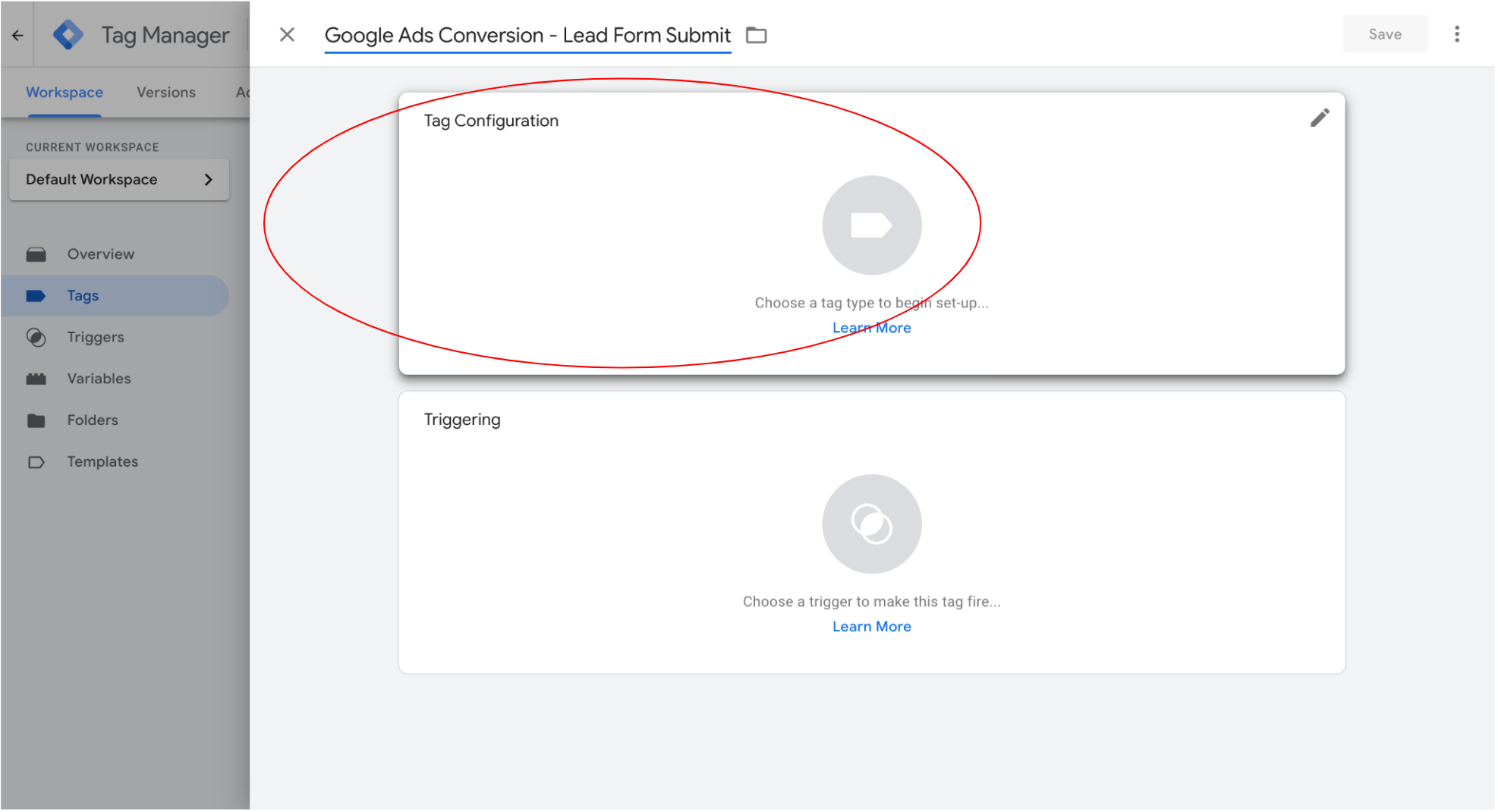Switch to the Versions tab

tap(166, 93)
